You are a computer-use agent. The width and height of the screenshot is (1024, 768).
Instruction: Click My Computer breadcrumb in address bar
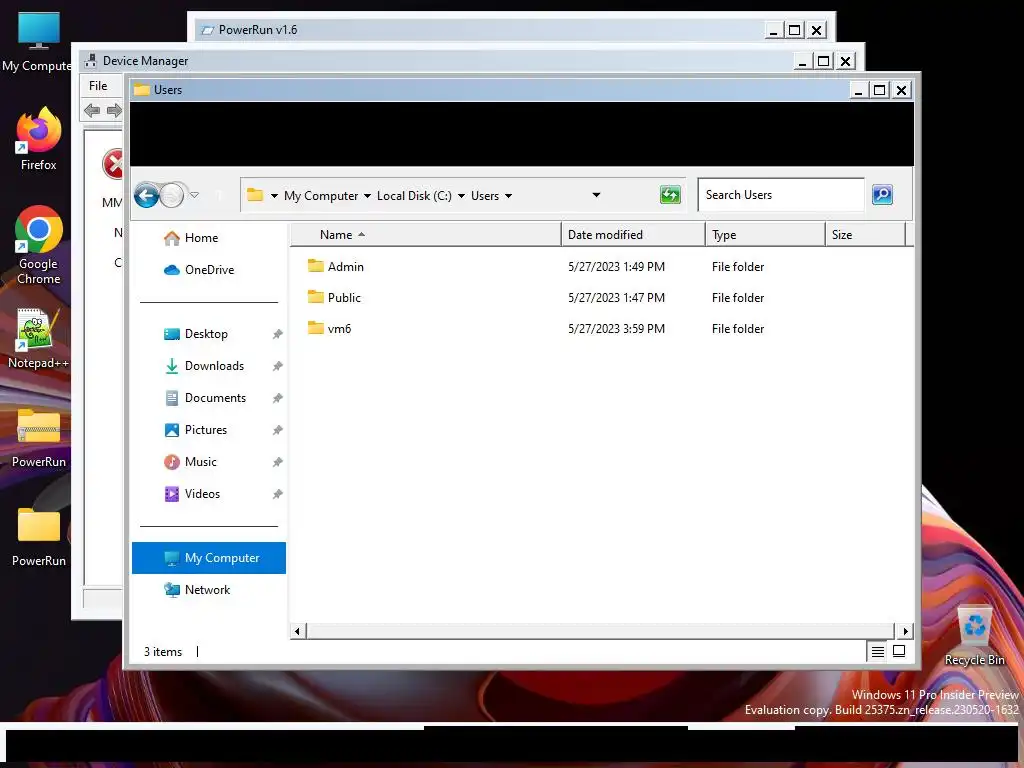pos(321,196)
